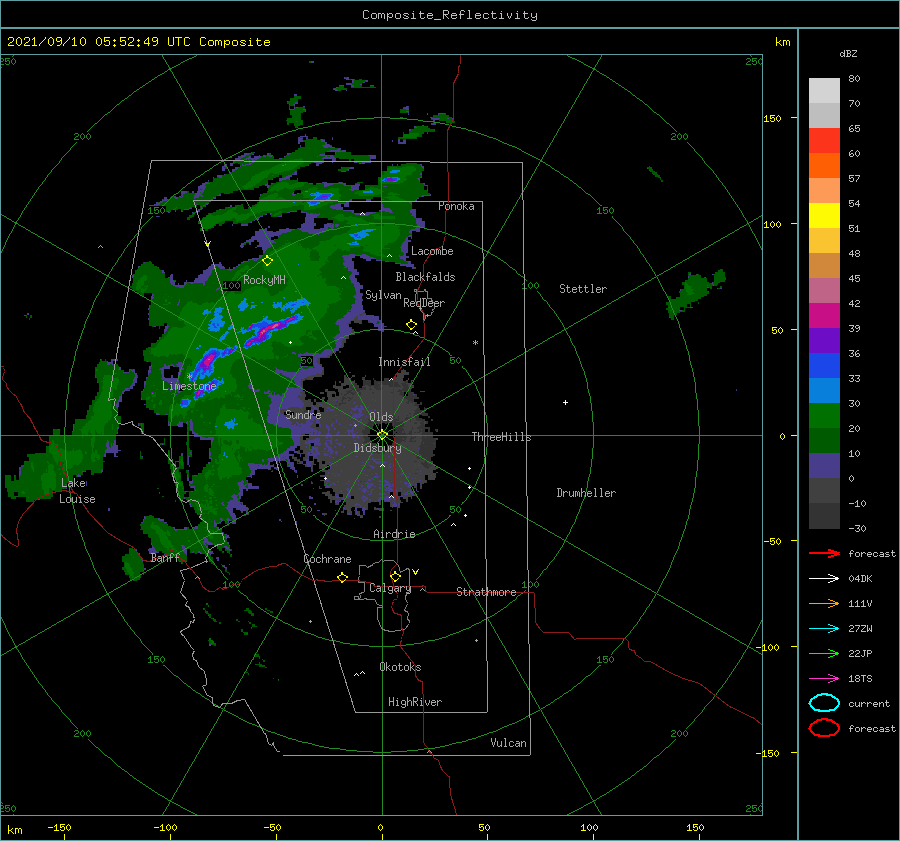The height and width of the screenshot is (841, 900).
Task: Click the green 22JP arrow legend icon
Action: (x=824, y=653)
